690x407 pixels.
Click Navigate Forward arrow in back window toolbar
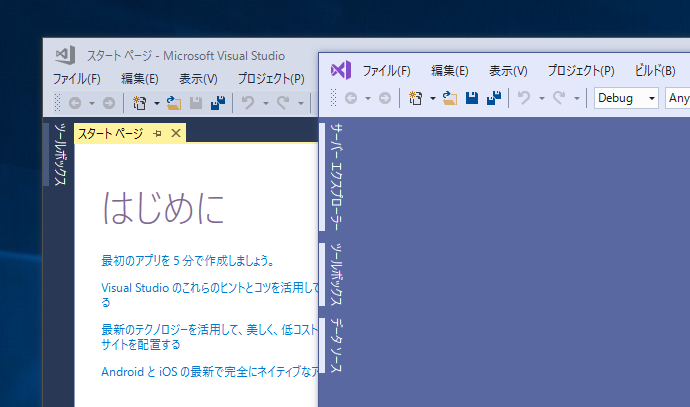(109, 103)
